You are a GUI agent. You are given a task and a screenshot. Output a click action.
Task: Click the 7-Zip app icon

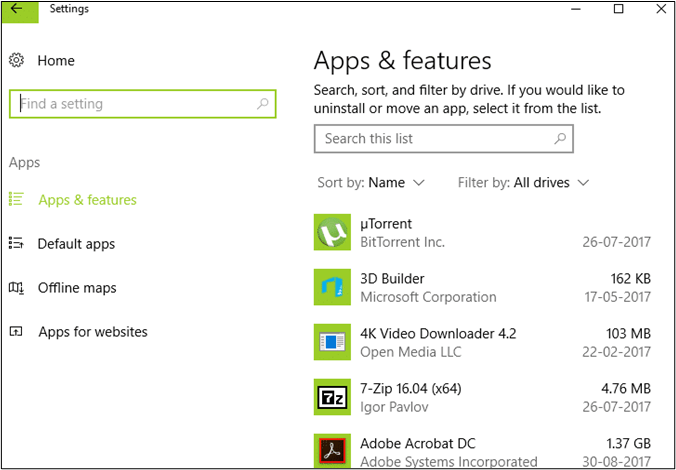tap(331, 397)
